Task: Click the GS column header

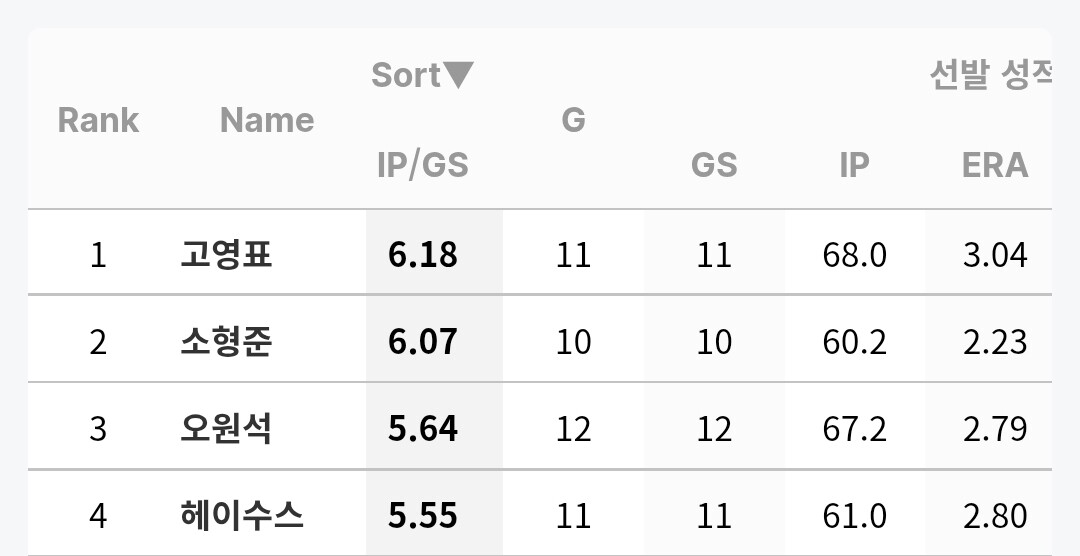Action: [714, 165]
